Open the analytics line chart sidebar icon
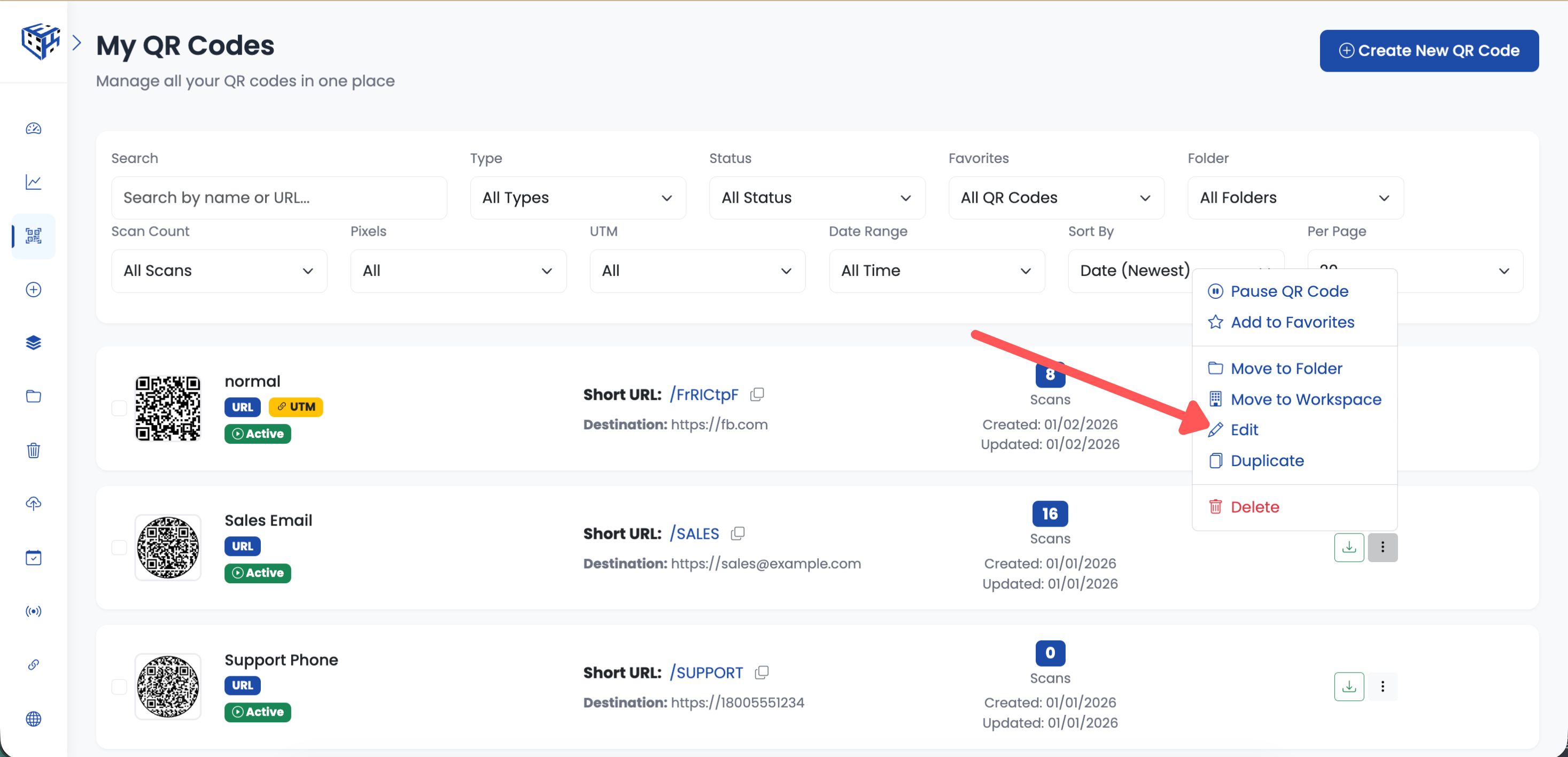Viewport: 1568px width, 757px height. [34, 182]
